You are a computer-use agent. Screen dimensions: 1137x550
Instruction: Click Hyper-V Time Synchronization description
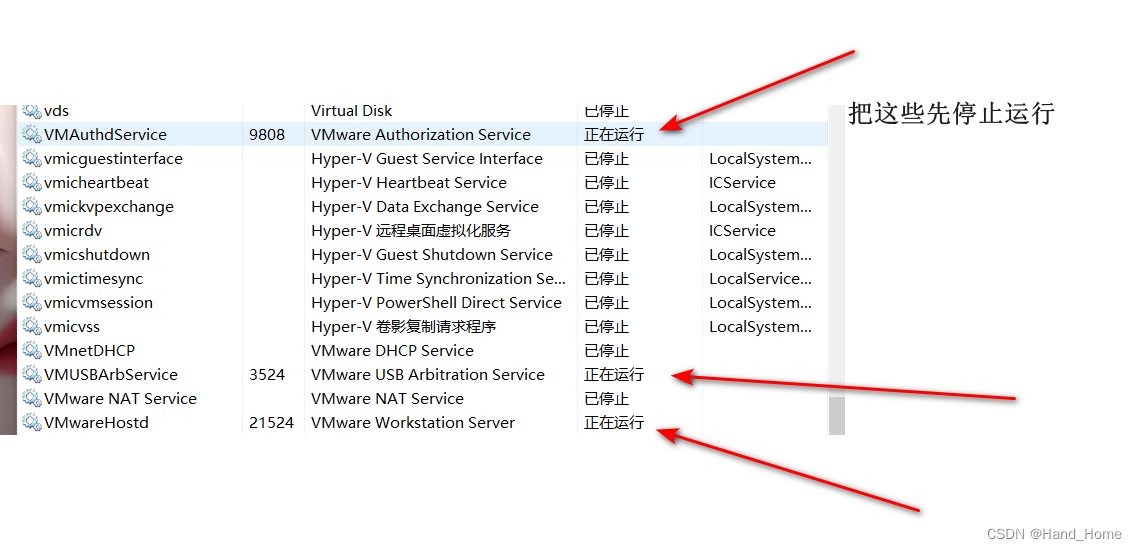pyautogui.click(x=439, y=278)
